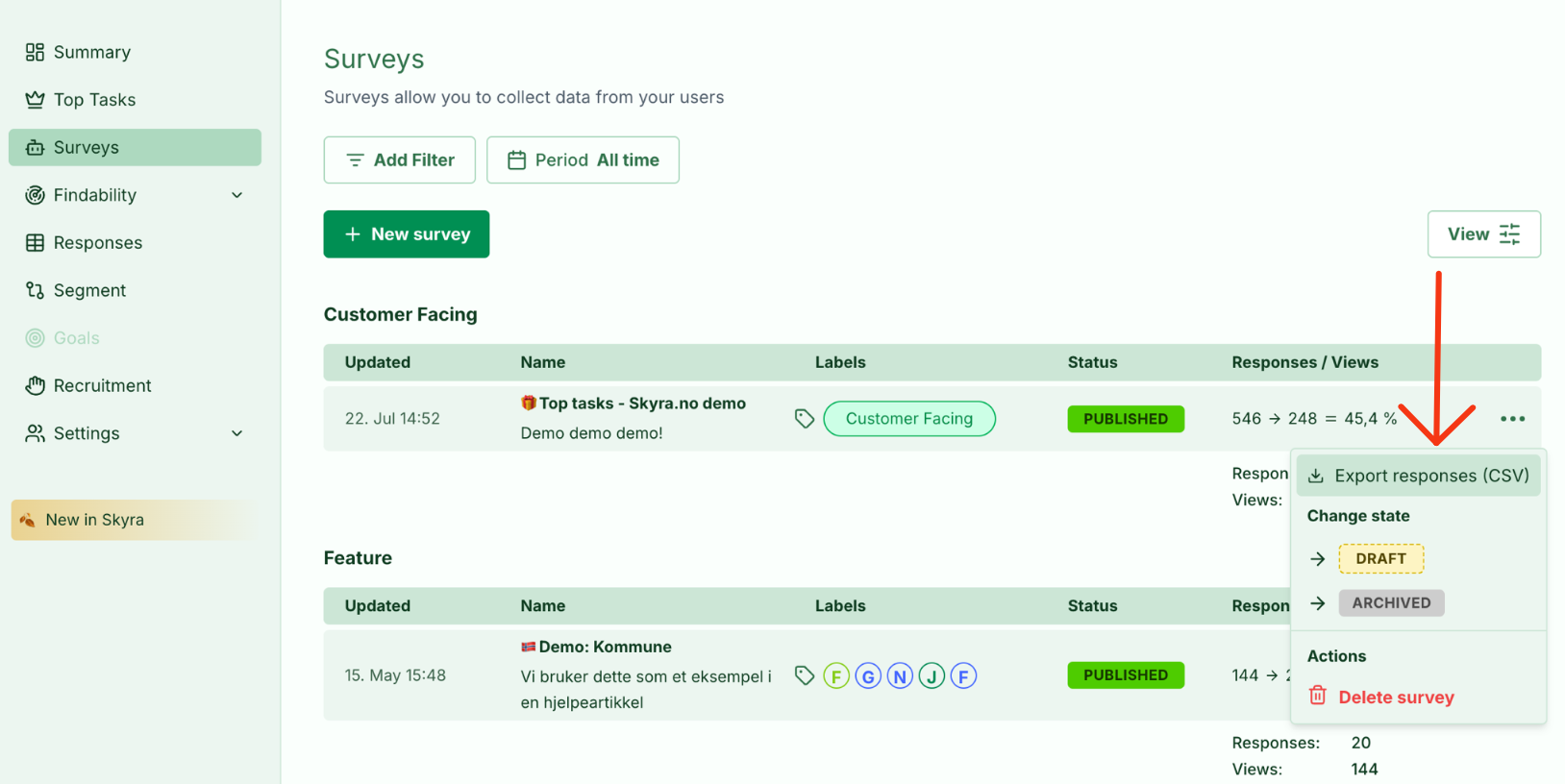Click the Customer Facing label pill

909,419
